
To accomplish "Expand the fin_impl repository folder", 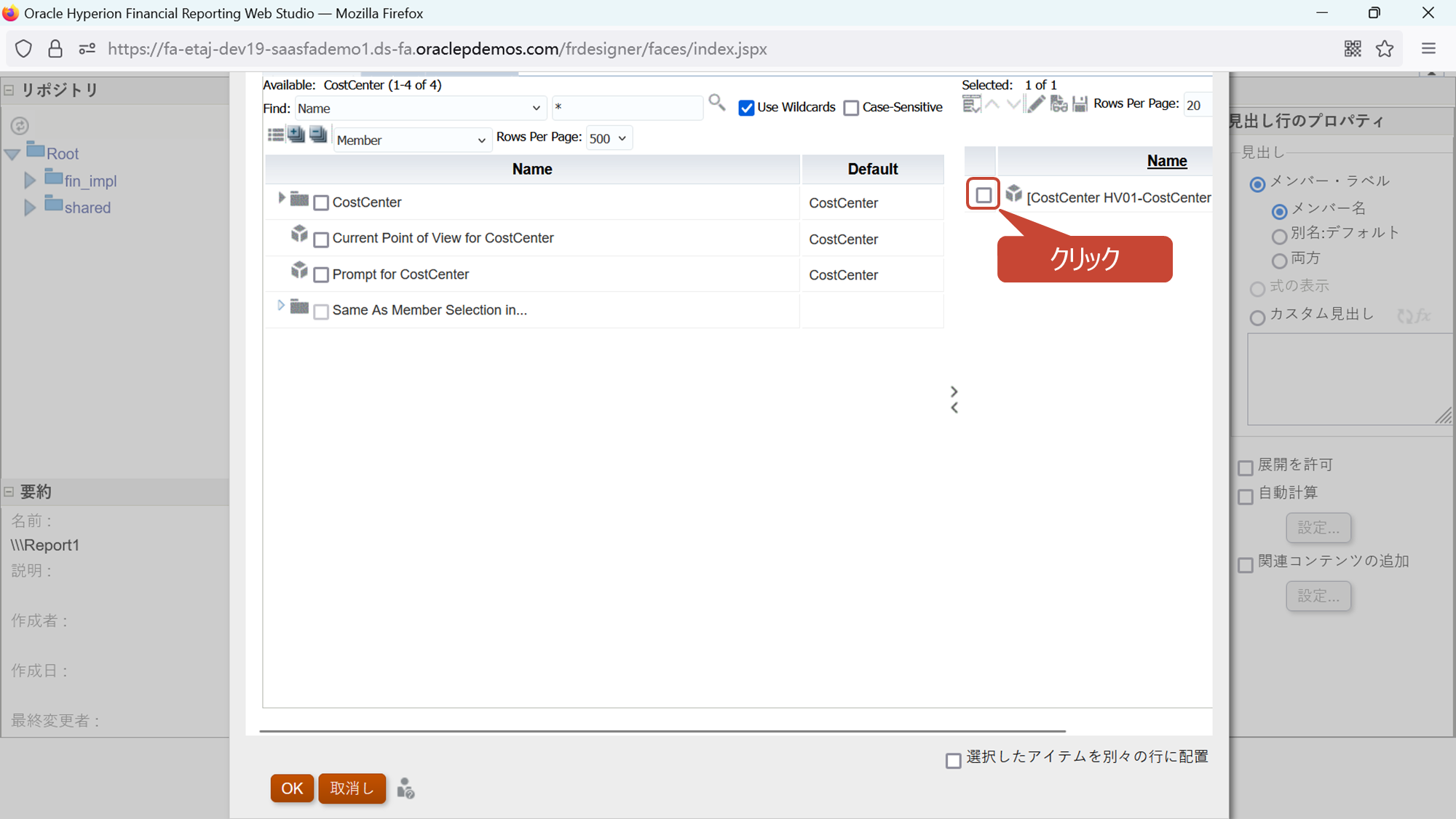I will (x=30, y=180).
